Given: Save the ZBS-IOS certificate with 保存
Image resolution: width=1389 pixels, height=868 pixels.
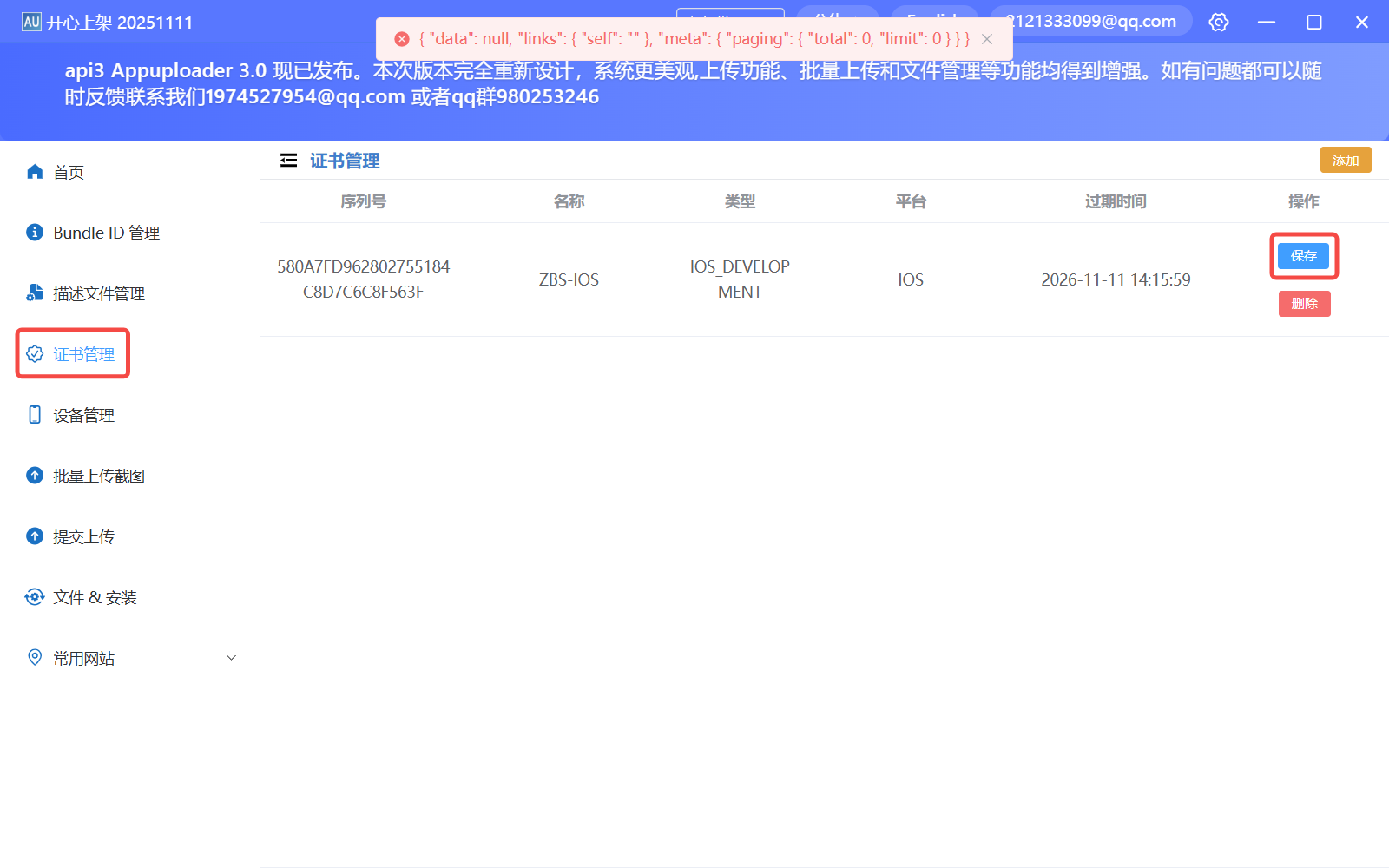Looking at the screenshot, I should pyautogui.click(x=1304, y=256).
